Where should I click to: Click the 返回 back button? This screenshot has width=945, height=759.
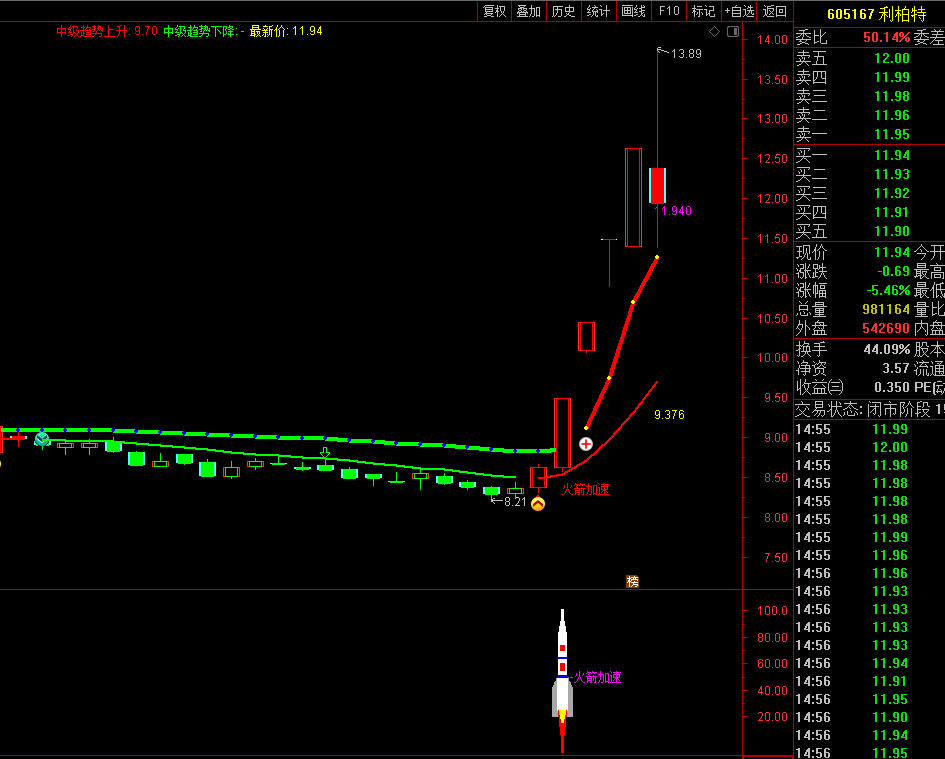click(774, 11)
